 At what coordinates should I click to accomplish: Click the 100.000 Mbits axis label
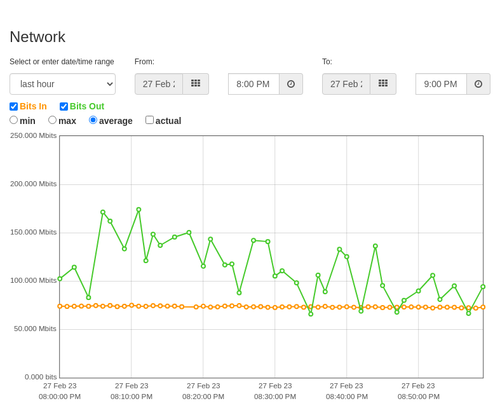(33, 281)
